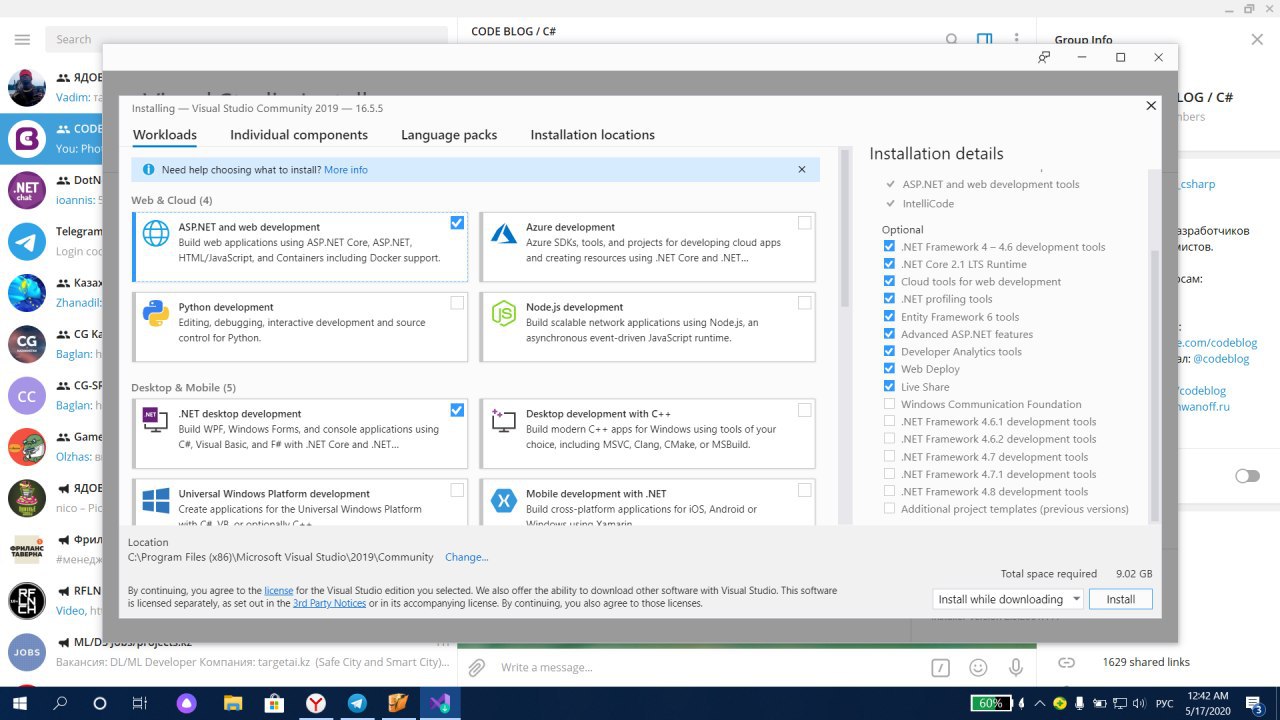This screenshot has width=1280, height=720.
Task: Switch to the Workloads tab
Action: pyautogui.click(x=165, y=135)
